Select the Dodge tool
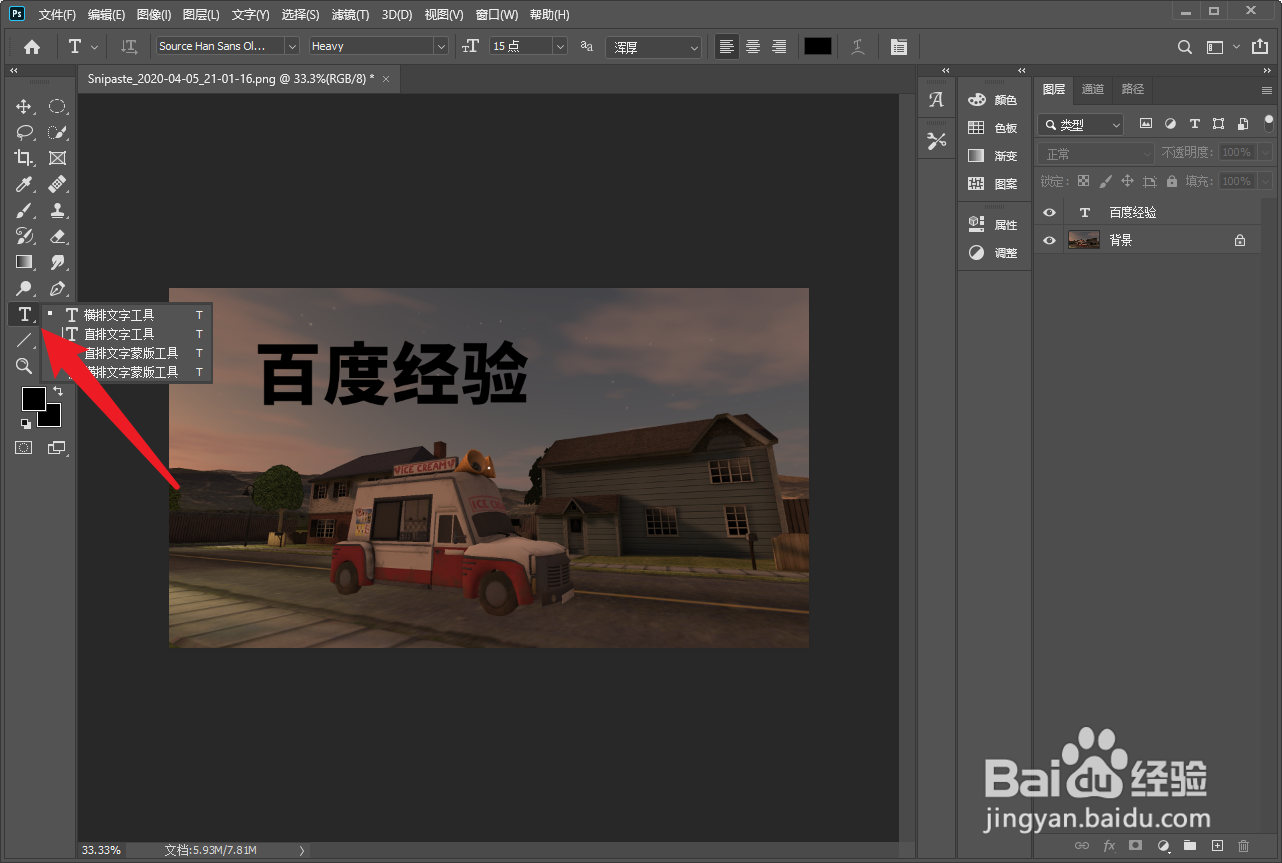The height and width of the screenshot is (863, 1282). (24, 289)
